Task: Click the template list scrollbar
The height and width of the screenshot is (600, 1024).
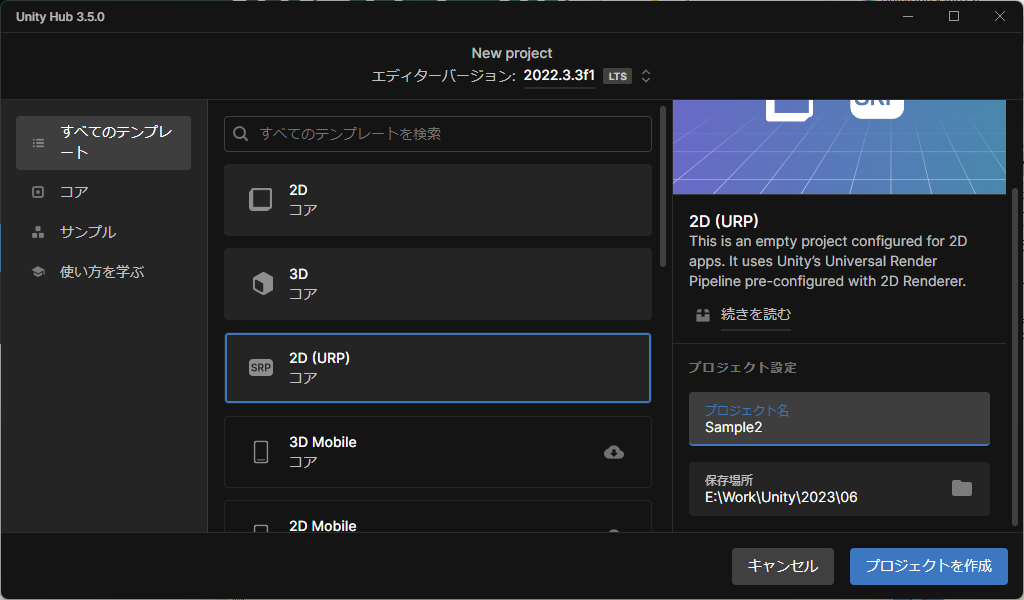Action: pyautogui.click(x=663, y=187)
